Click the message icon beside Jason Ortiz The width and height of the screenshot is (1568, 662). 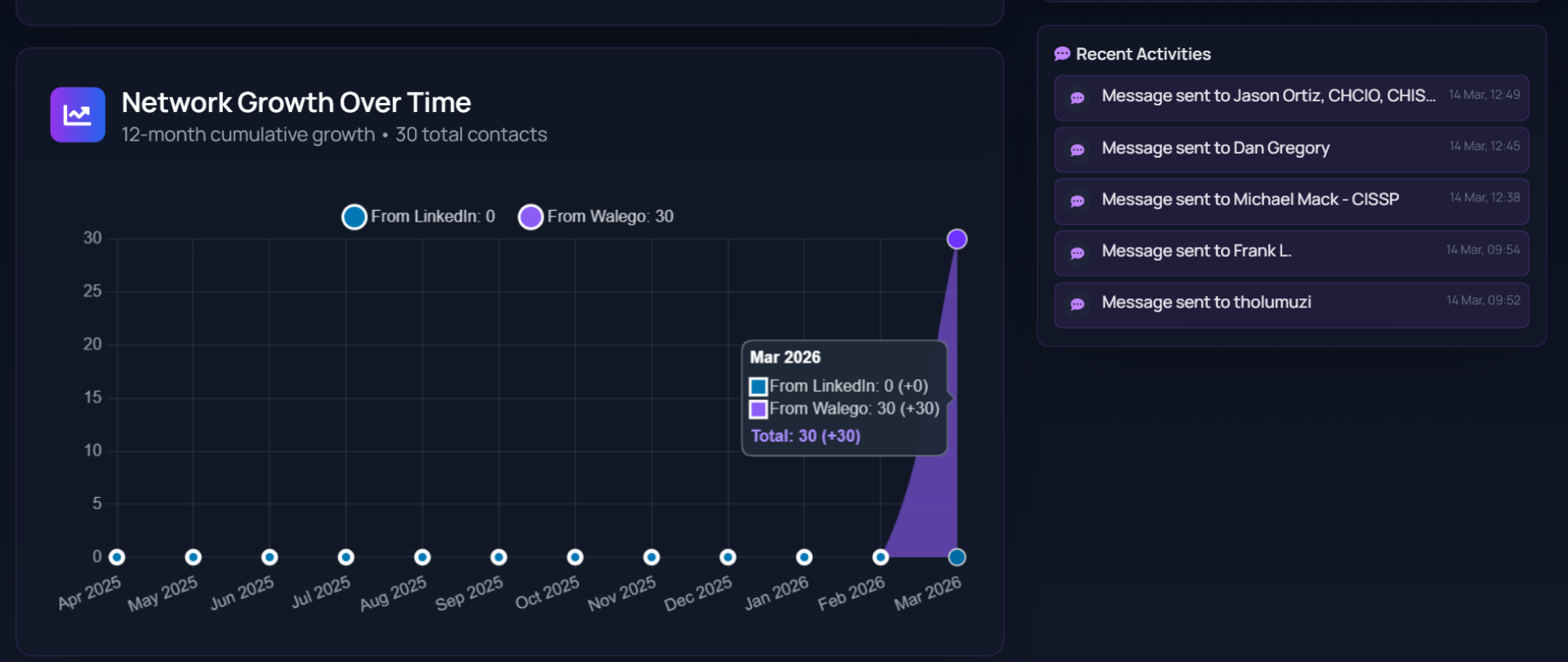(x=1078, y=98)
